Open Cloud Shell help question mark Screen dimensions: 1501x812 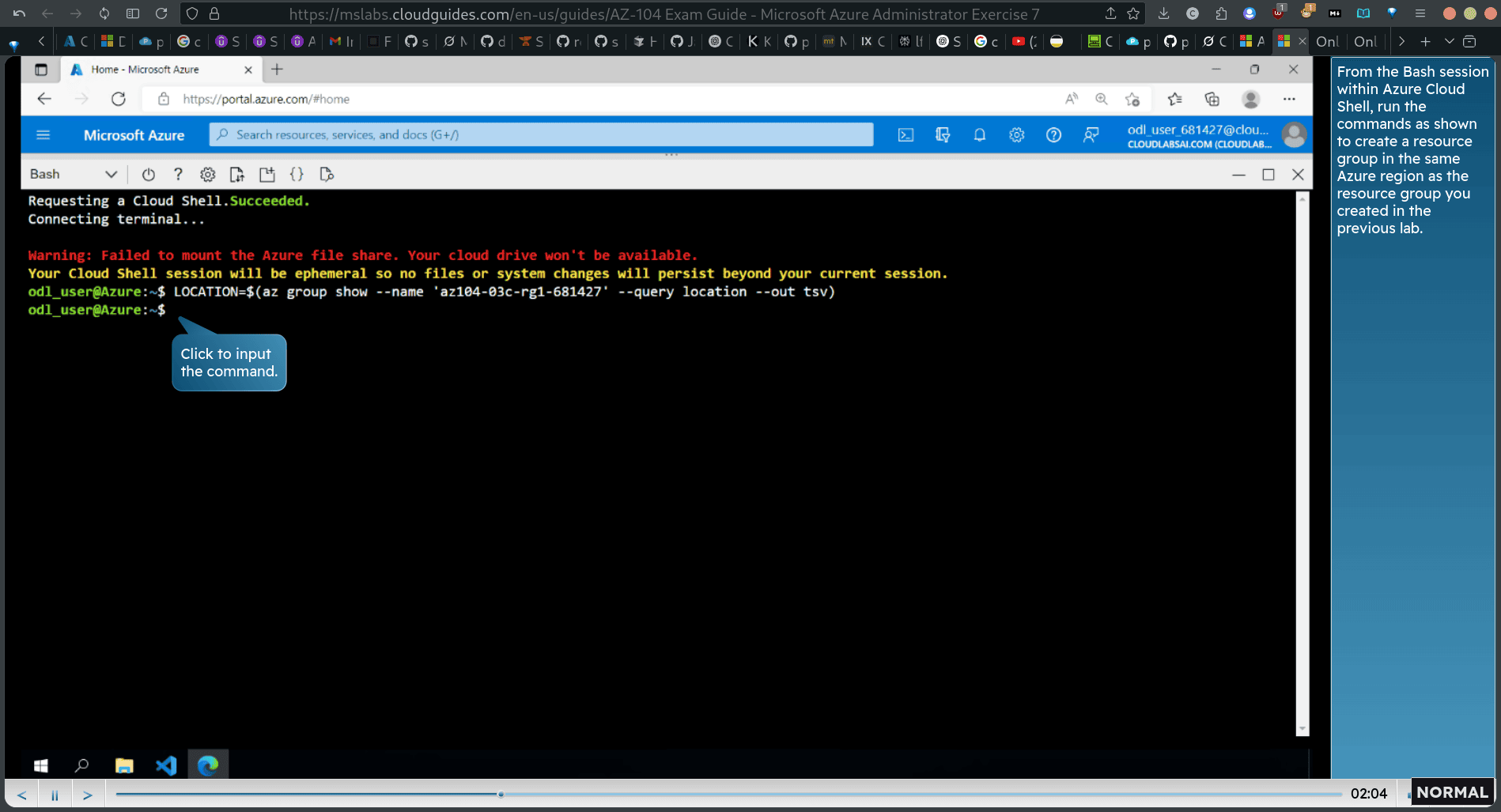coord(178,175)
